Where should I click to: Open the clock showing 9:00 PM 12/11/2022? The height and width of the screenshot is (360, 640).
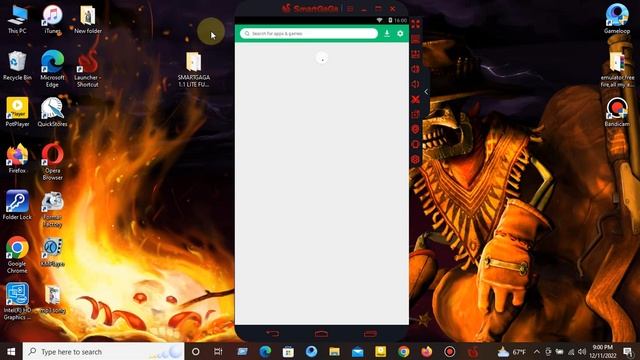pyautogui.click(x=602, y=351)
